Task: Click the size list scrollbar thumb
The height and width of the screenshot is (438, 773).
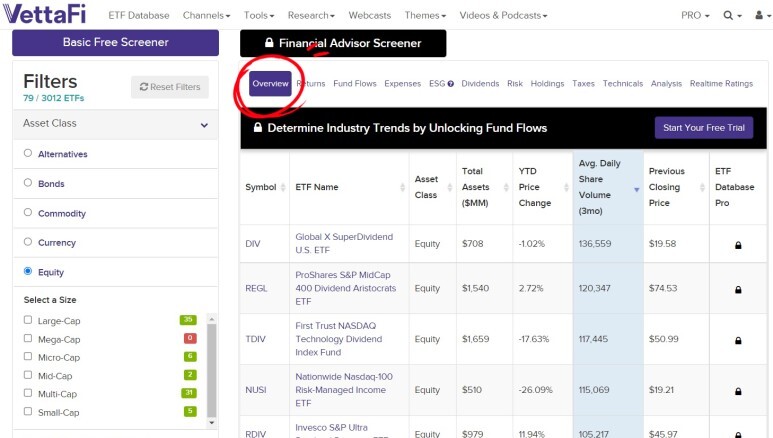Action: [x=211, y=370]
